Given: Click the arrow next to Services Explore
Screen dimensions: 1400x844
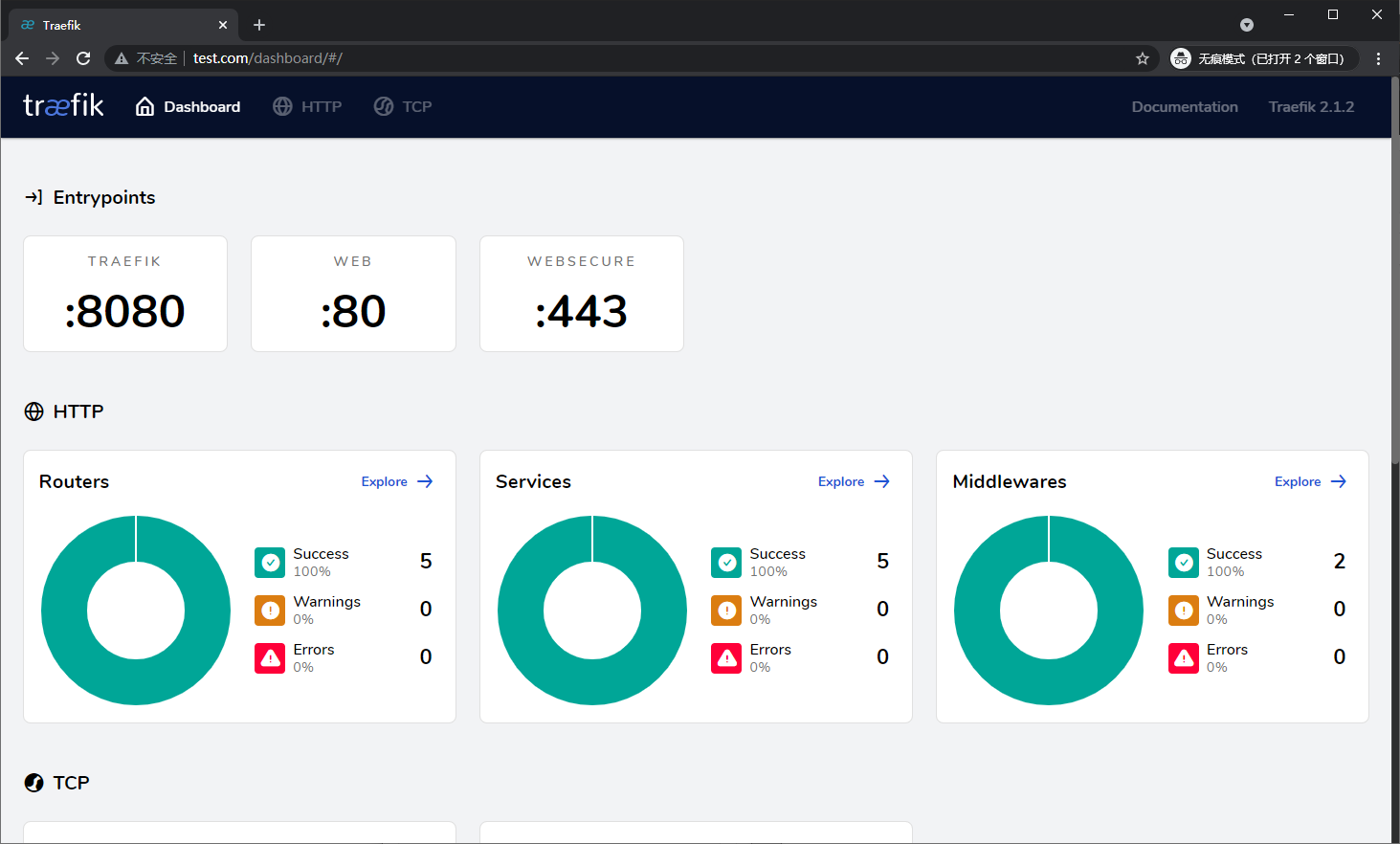Looking at the screenshot, I should click(882, 481).
